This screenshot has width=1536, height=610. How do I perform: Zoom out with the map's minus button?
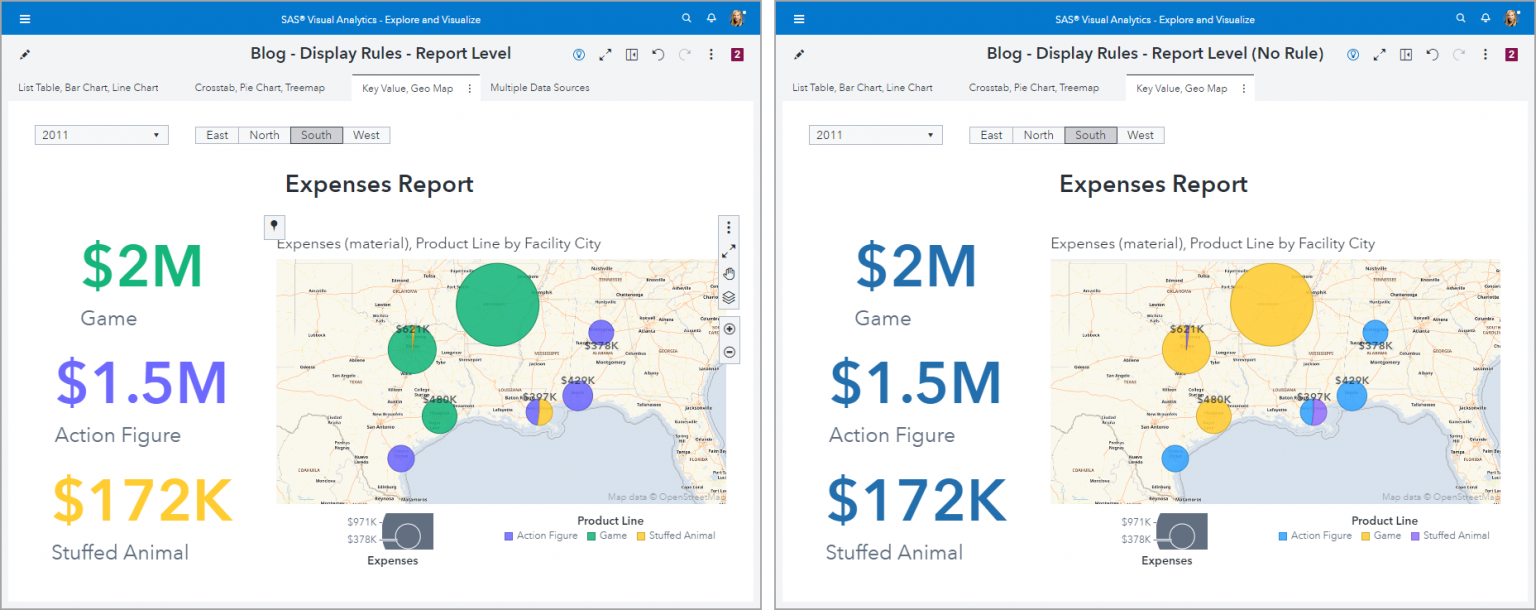pos(729,352)
